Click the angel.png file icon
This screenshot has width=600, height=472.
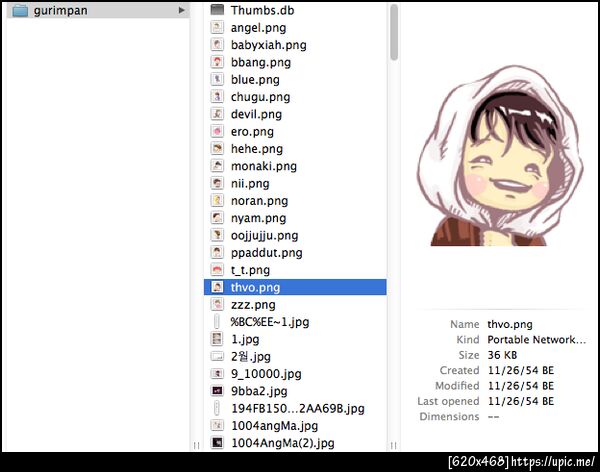[x=217, y=28]
